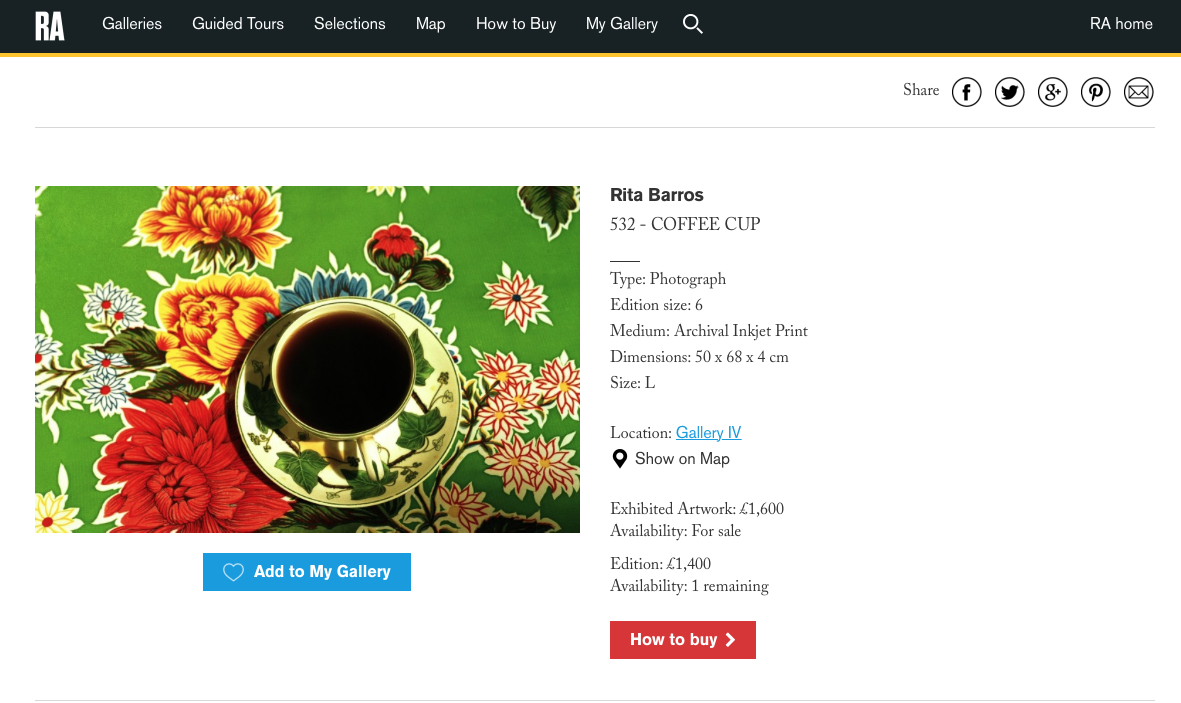Share via Google Plus icon
The height and width of the screenshot is (703, 1181).
coord(1052,92)
